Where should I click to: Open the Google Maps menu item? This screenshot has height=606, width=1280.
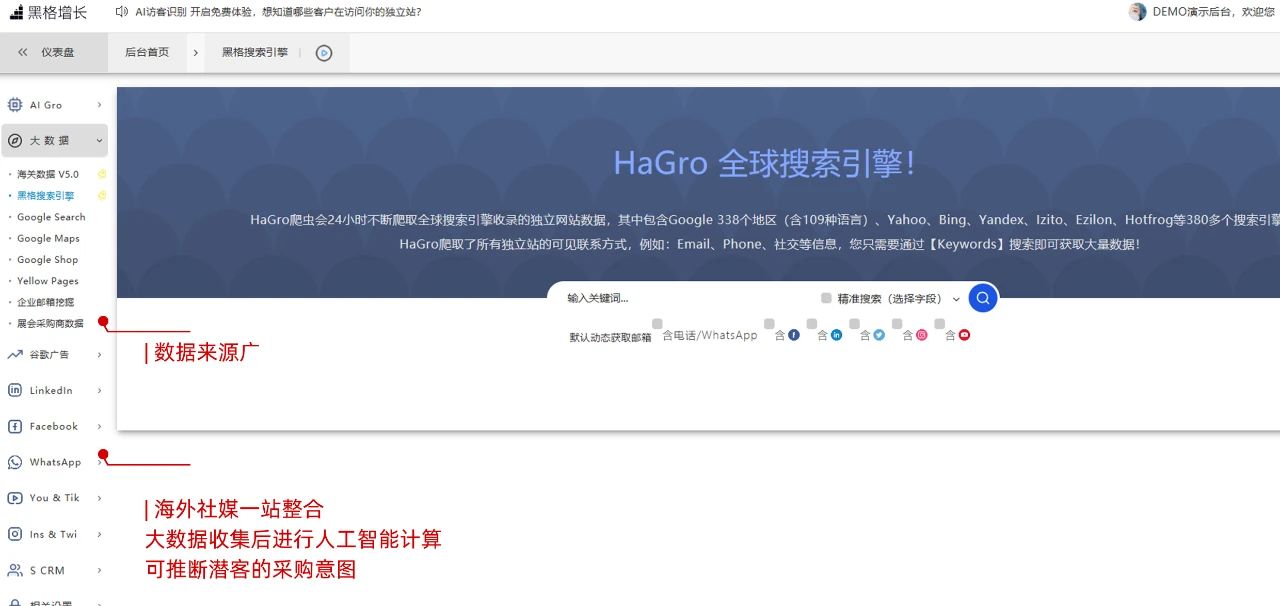[48, 239]
